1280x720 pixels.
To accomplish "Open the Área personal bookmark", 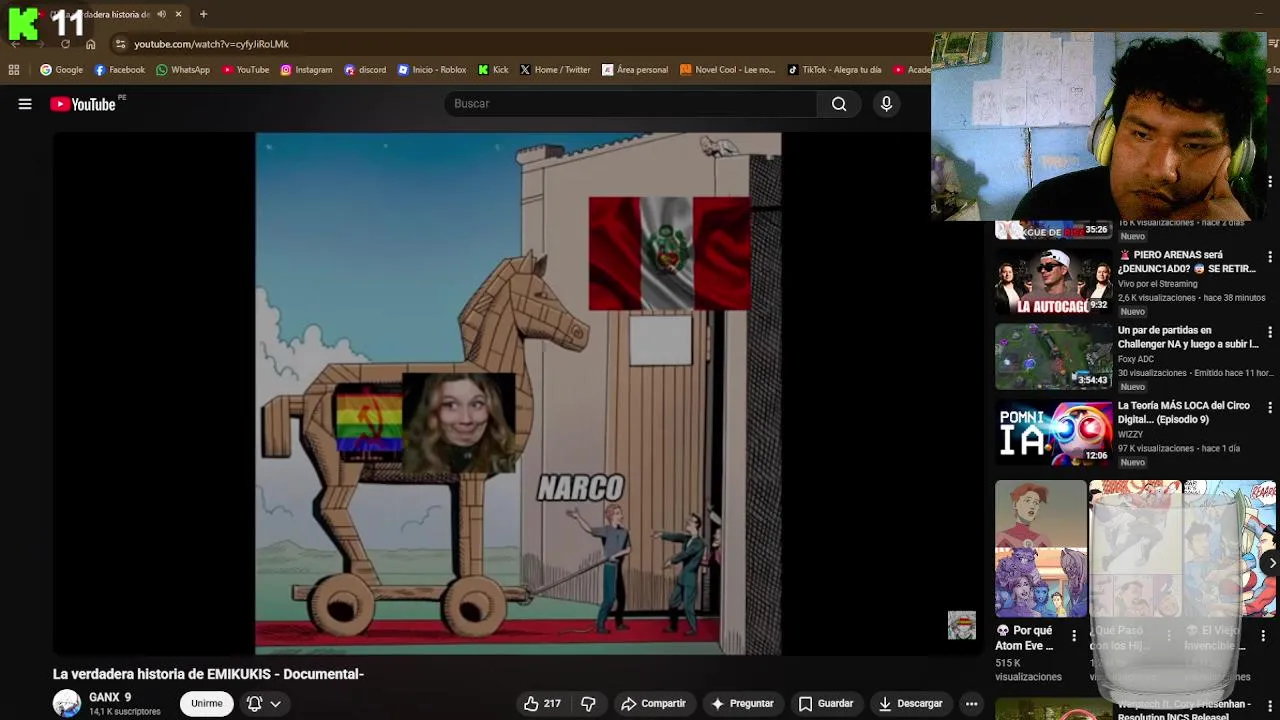I will click(x=634, y=70).
